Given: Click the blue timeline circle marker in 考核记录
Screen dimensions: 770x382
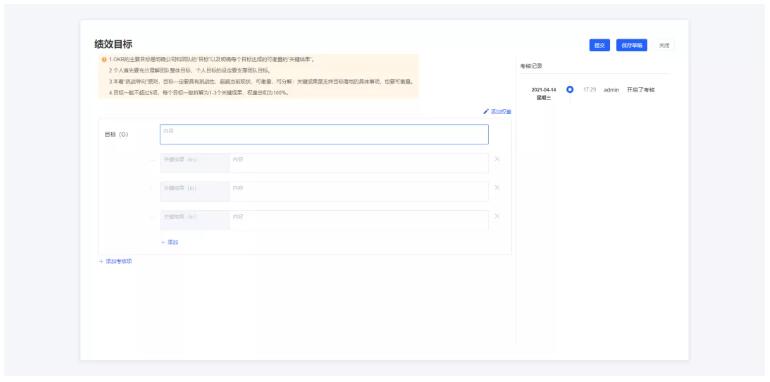Looking at the screenshot, I should click(x=570, y=90).
